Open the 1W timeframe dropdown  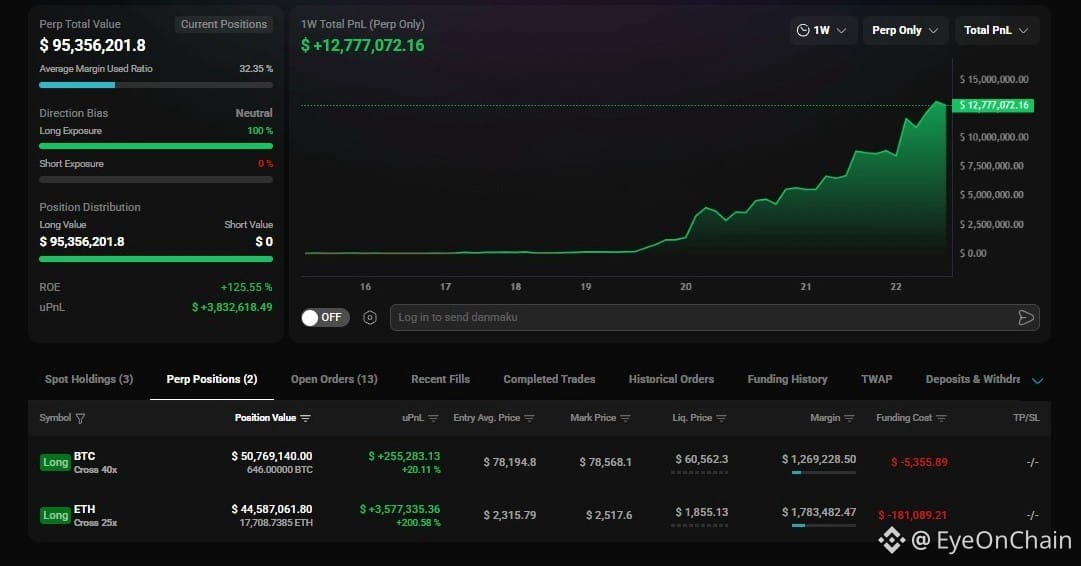click(x=822, y=30)
